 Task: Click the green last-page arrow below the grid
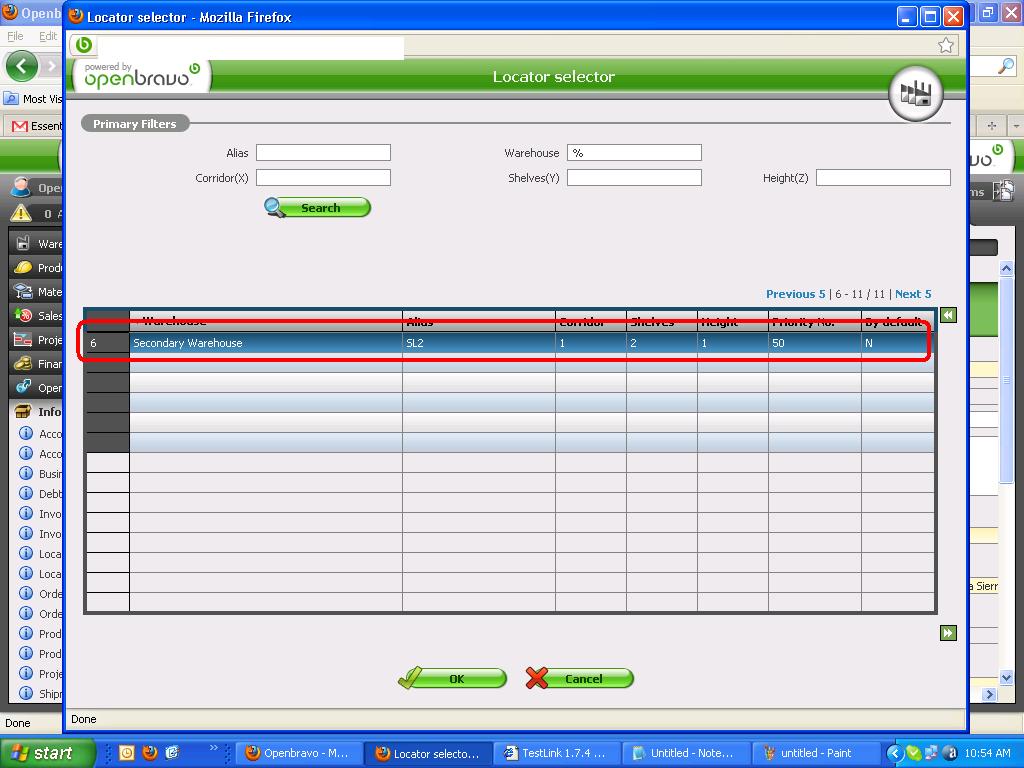pyautogui.click(x=948, y=633)
